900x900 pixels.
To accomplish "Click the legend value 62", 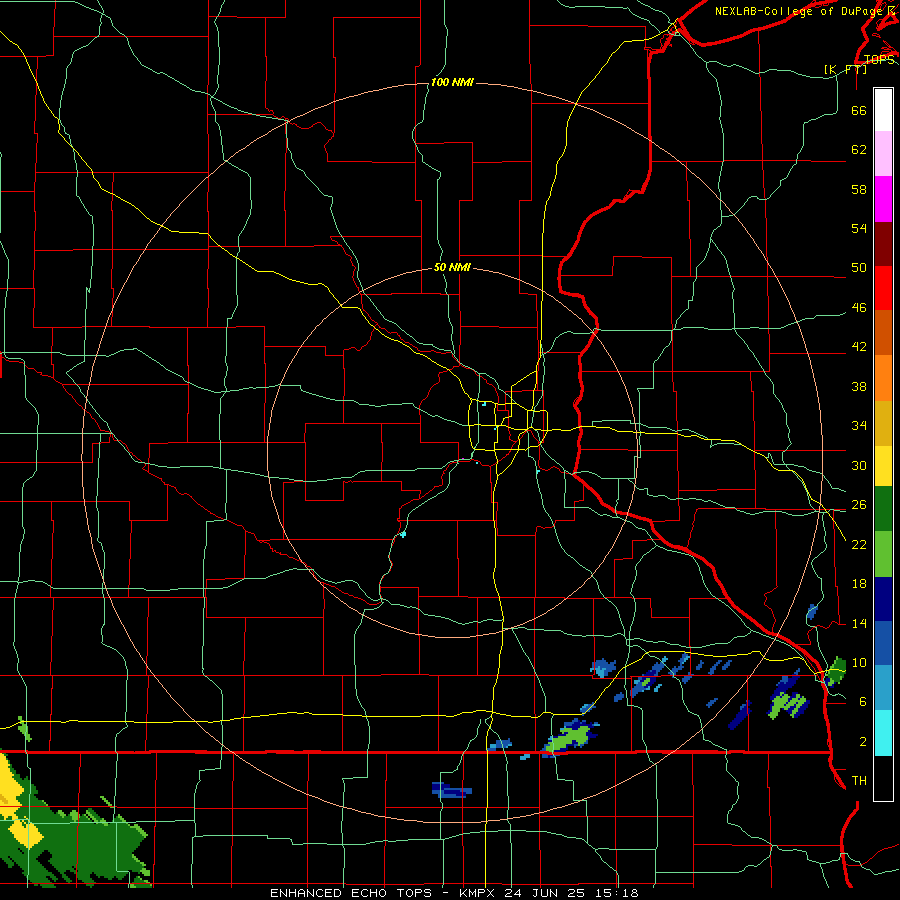I will click(x=859, y=149).
